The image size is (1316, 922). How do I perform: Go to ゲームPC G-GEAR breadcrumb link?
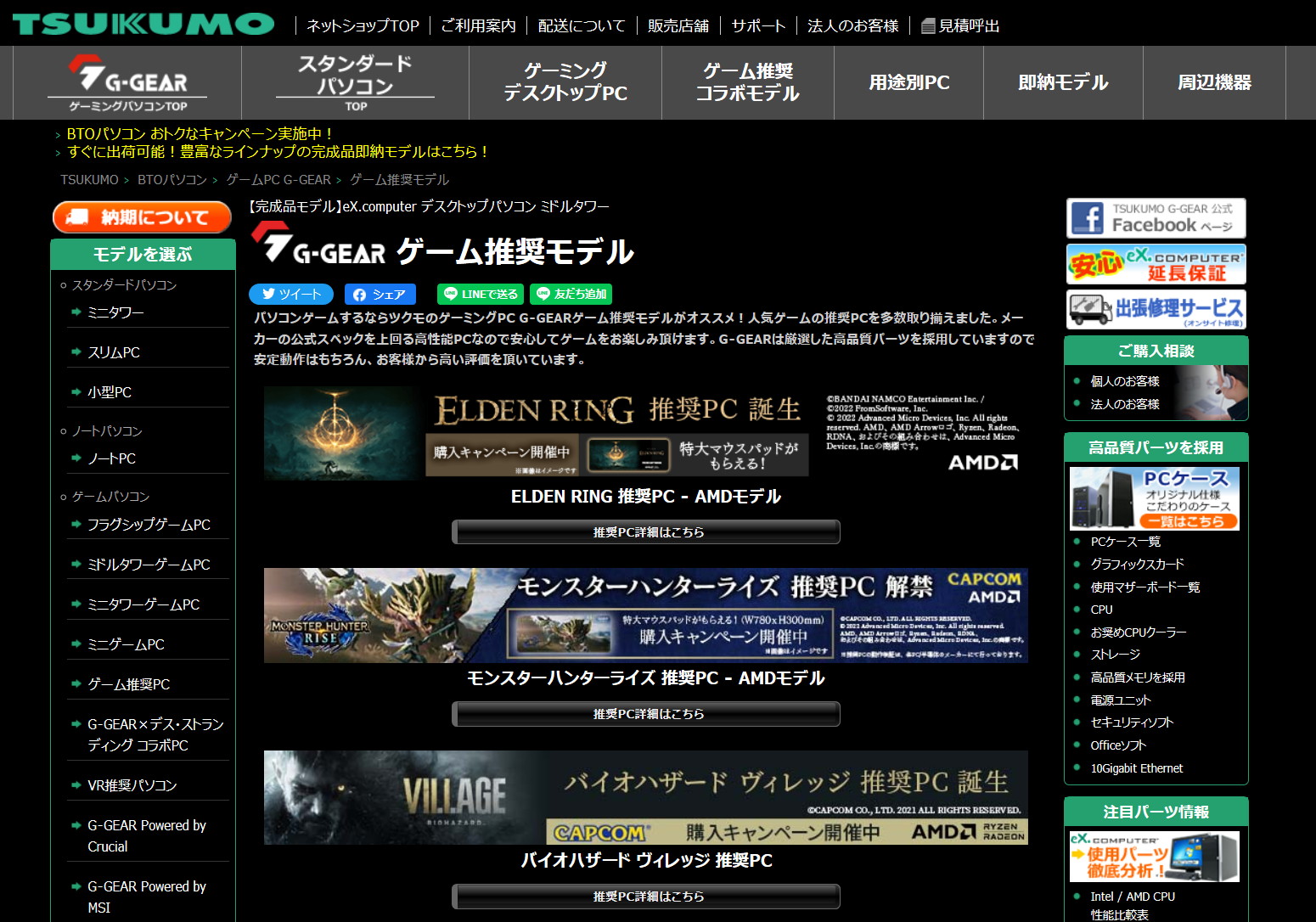pyautogui.click(x=278, y=180)
